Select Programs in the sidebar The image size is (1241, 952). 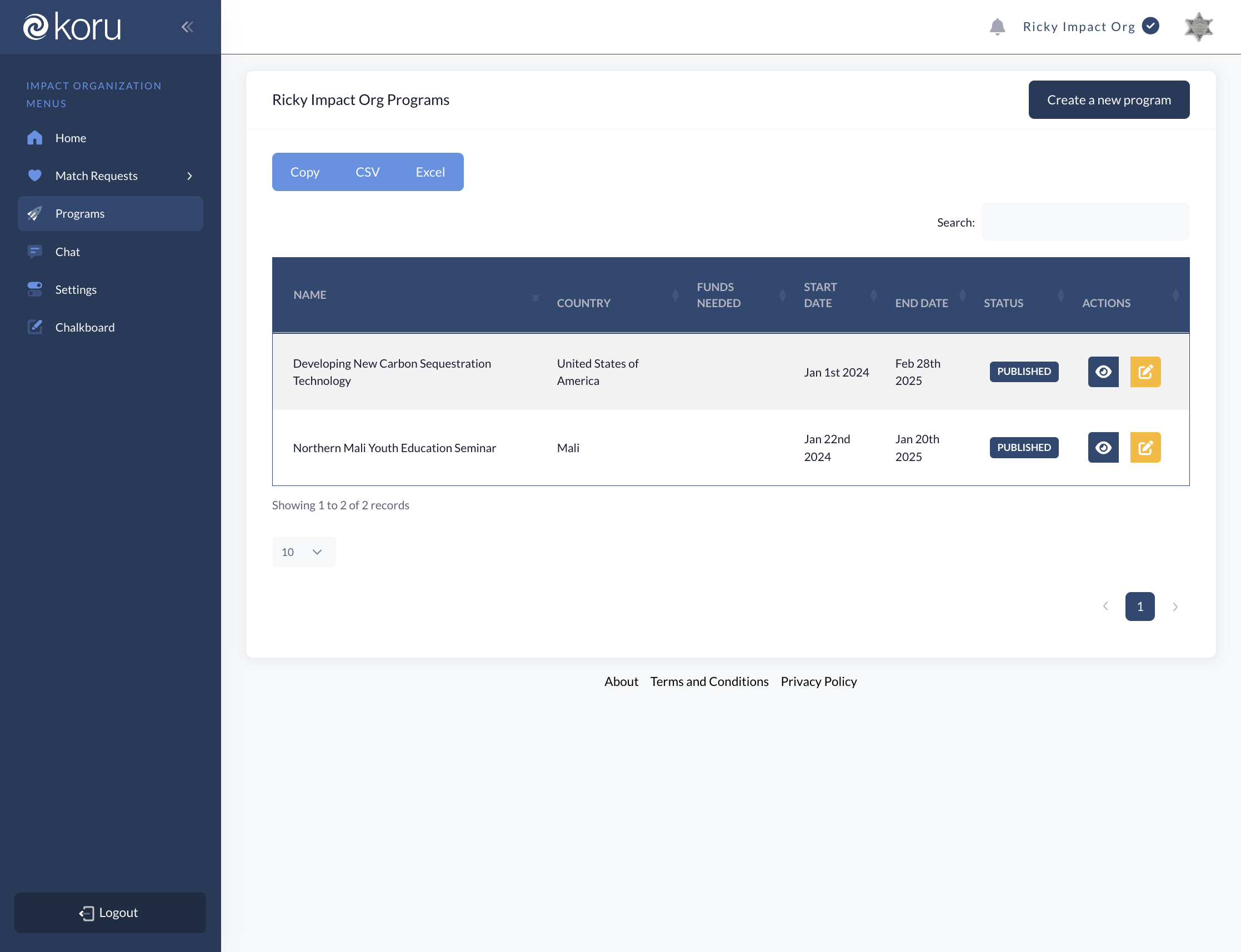(x=110, y=214)
